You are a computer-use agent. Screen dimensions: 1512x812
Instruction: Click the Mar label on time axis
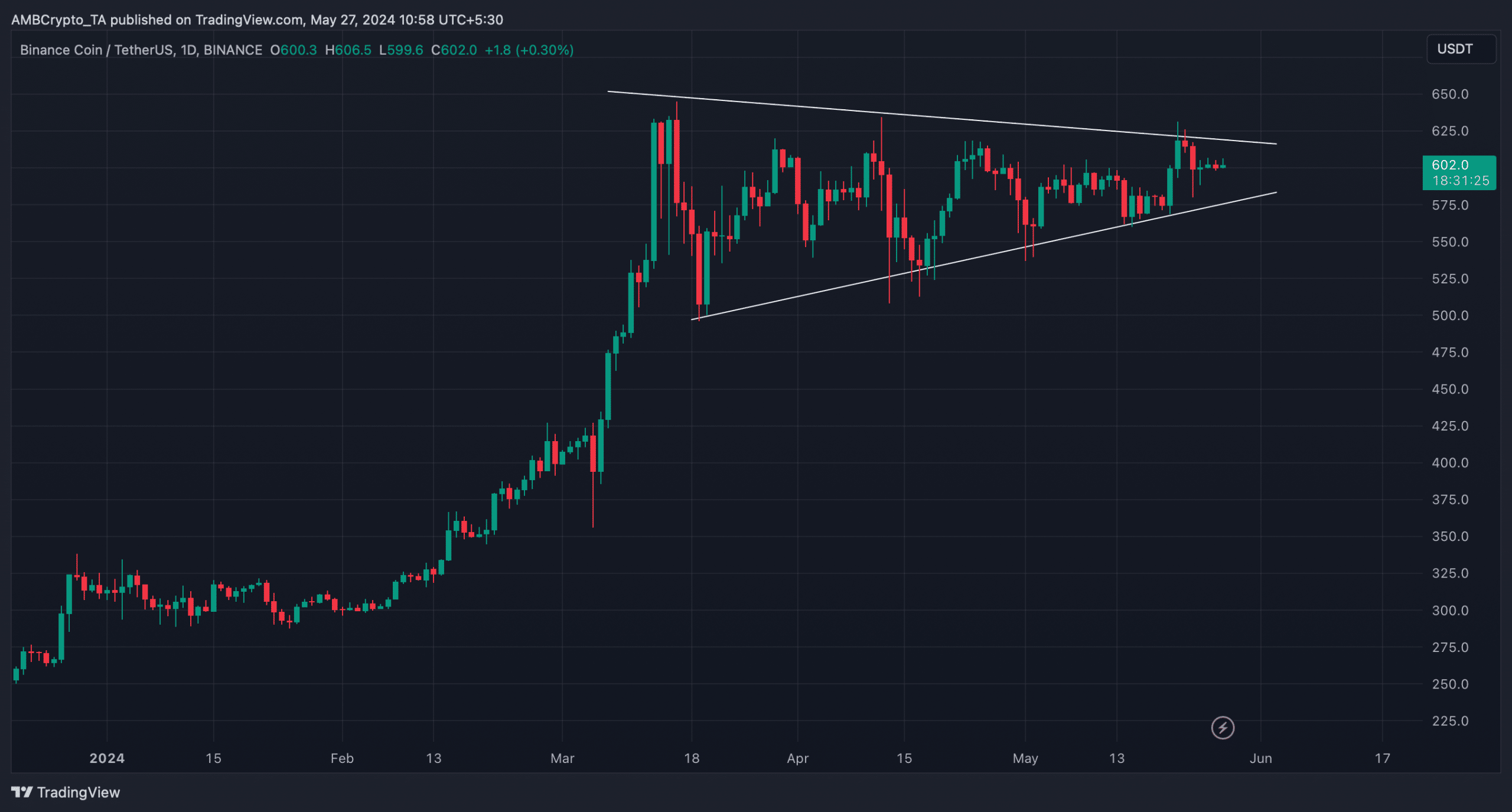pyautogui.click(x=562, y=759)
